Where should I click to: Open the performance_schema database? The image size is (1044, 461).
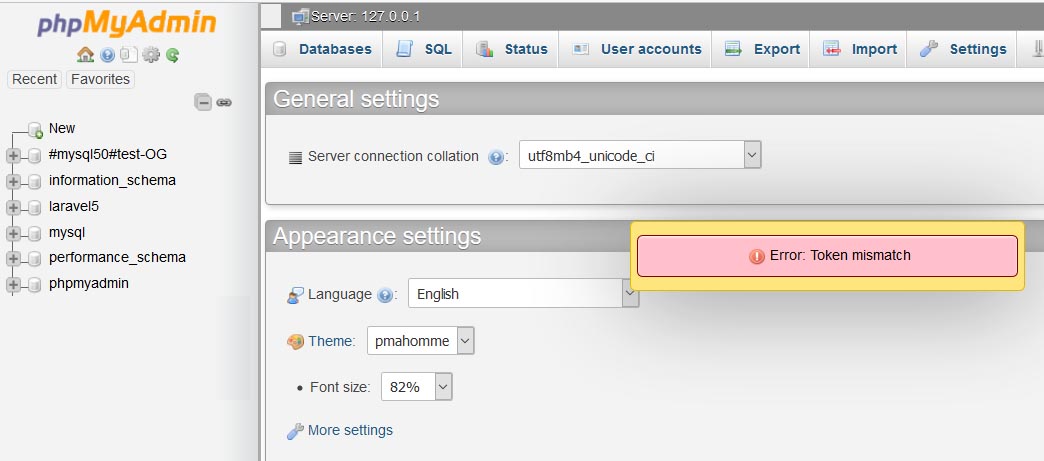(x=117, y=257)
